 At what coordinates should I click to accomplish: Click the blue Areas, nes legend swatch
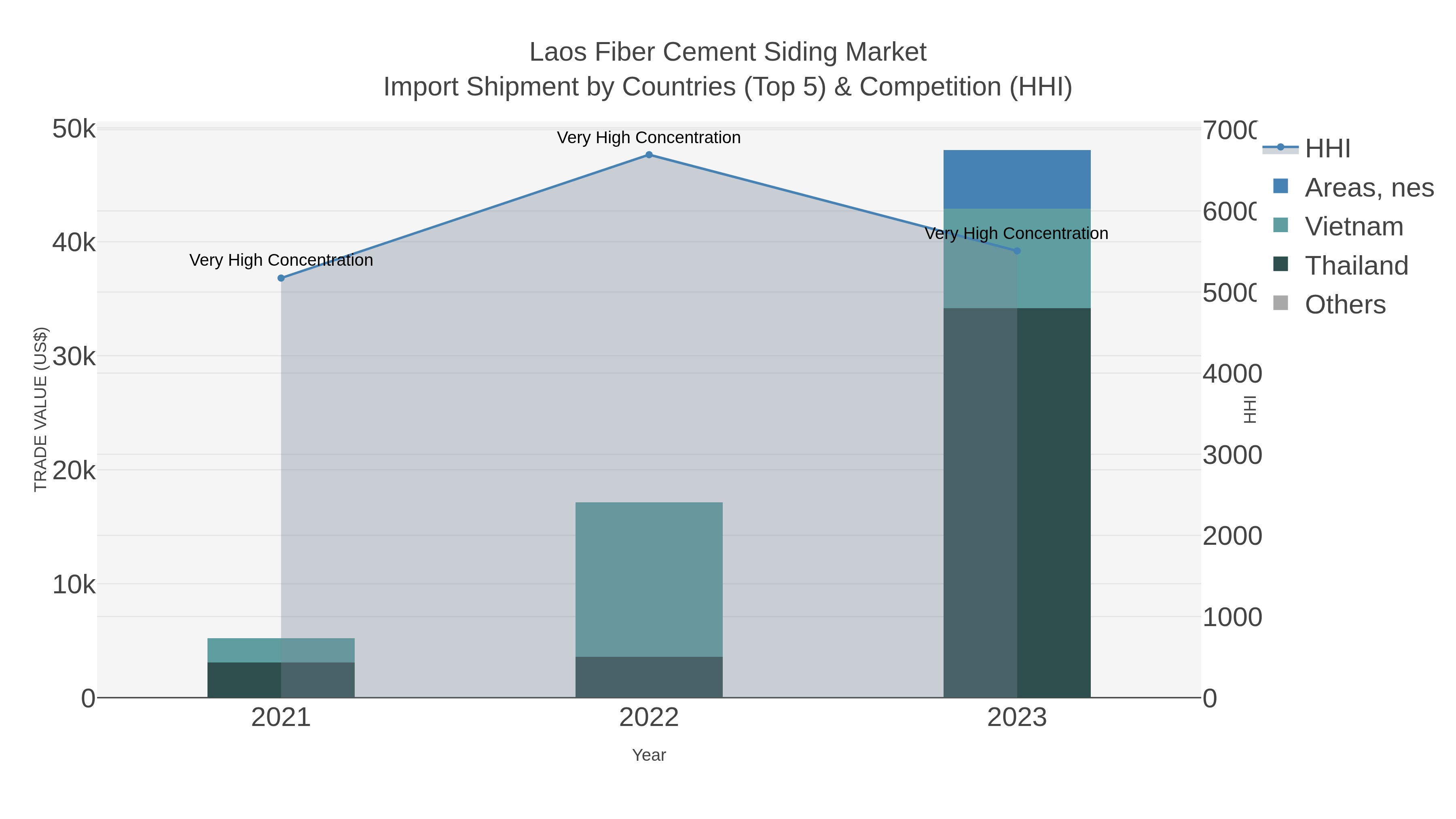tap(1281, 186)
